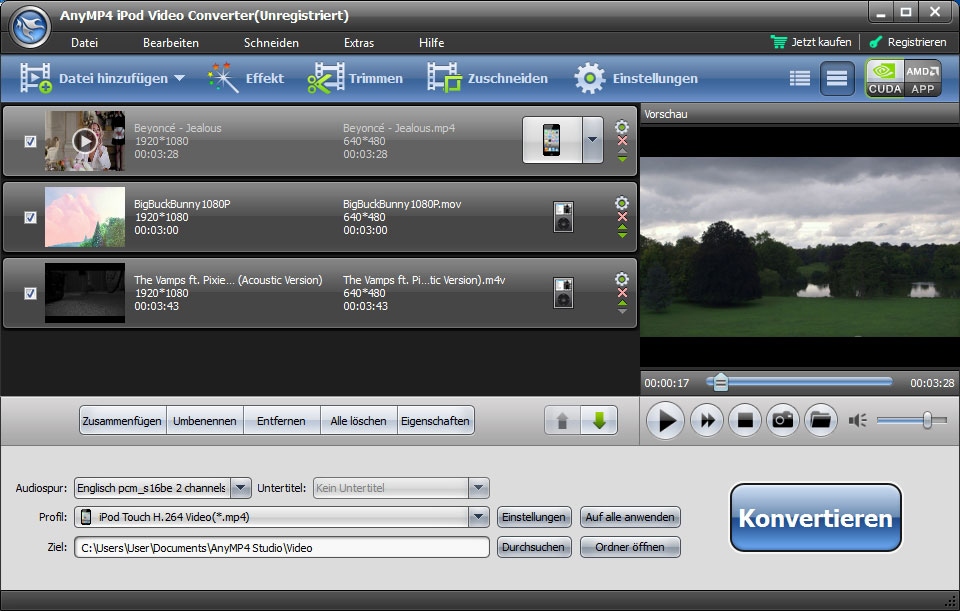
Task: Switch to compact list view
Action: (x=800, y=78)
